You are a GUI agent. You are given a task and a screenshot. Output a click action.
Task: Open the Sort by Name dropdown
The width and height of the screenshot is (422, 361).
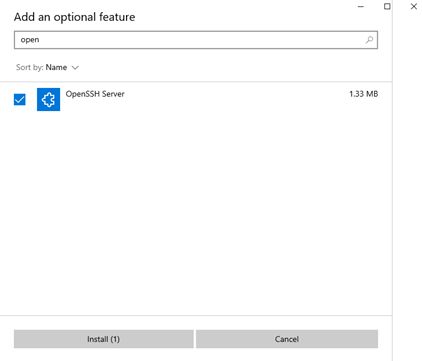pyautogui.click(x=47, y=67)
